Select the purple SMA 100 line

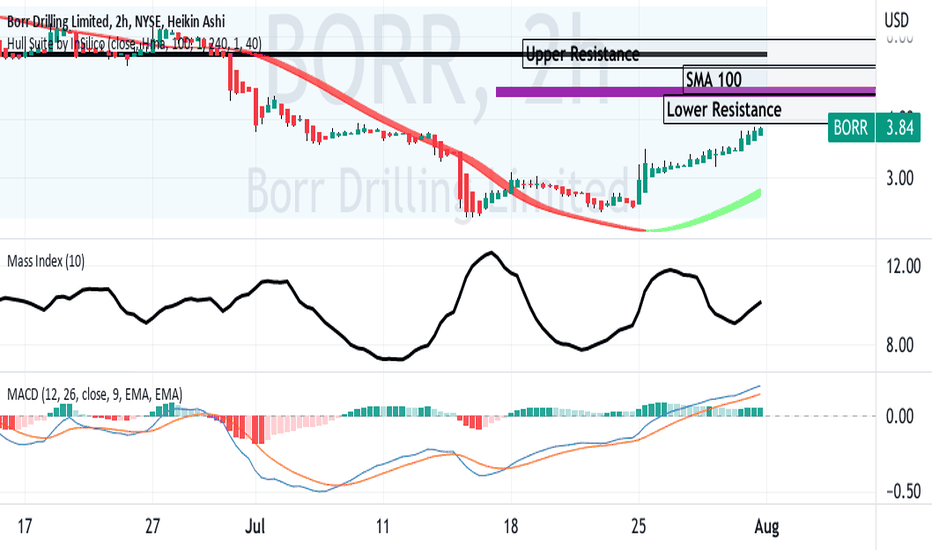(x=685, y=92)
